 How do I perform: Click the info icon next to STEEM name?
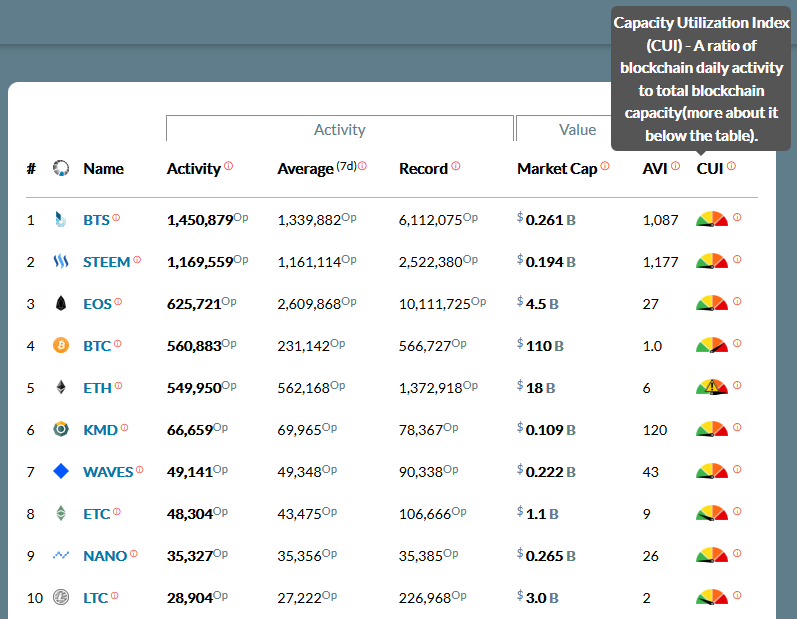tap(137, 260)
